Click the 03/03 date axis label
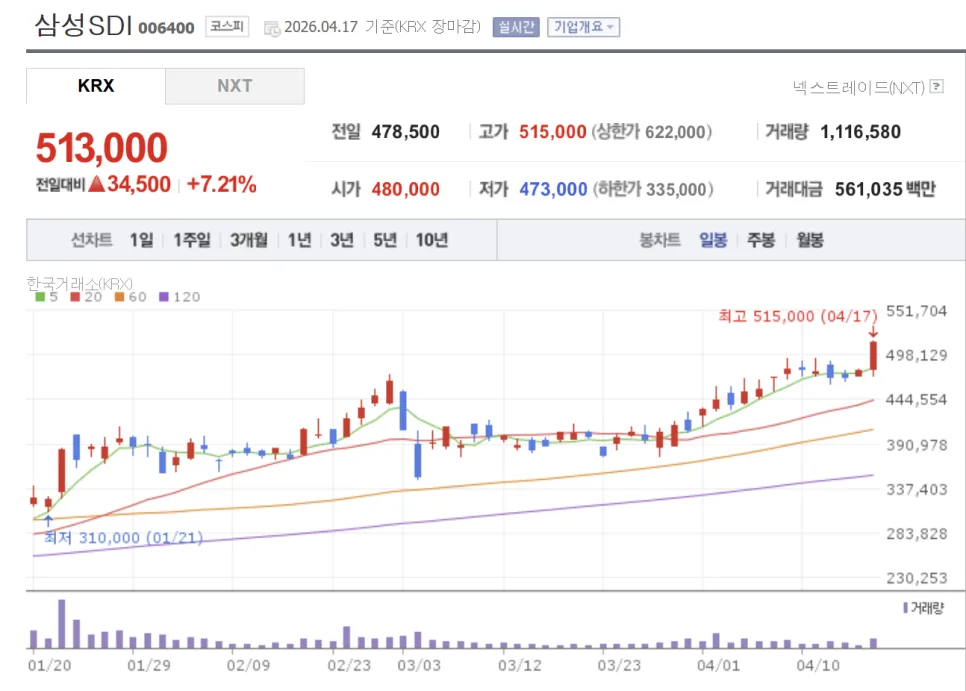Image resolution: width=966 pixels, height=691 pixels. (419, 666)
